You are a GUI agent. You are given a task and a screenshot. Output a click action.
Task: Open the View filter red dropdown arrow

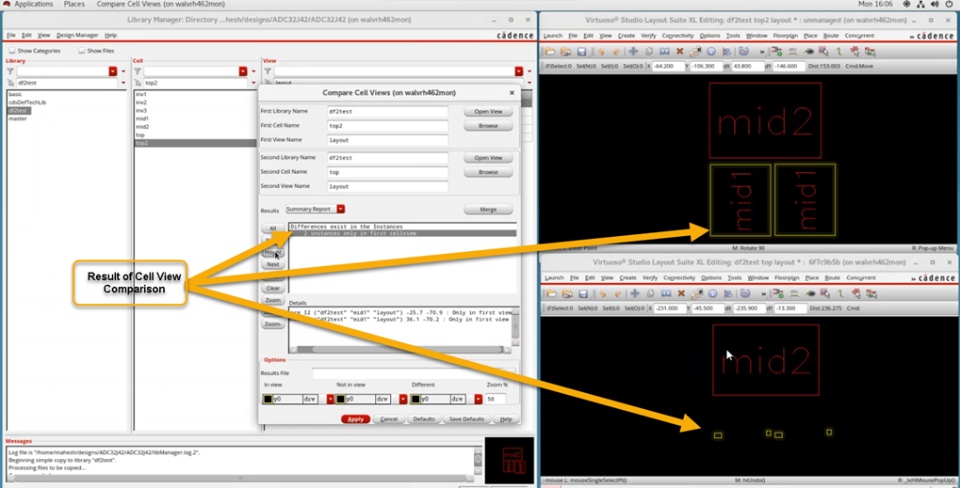coord(519,72)
